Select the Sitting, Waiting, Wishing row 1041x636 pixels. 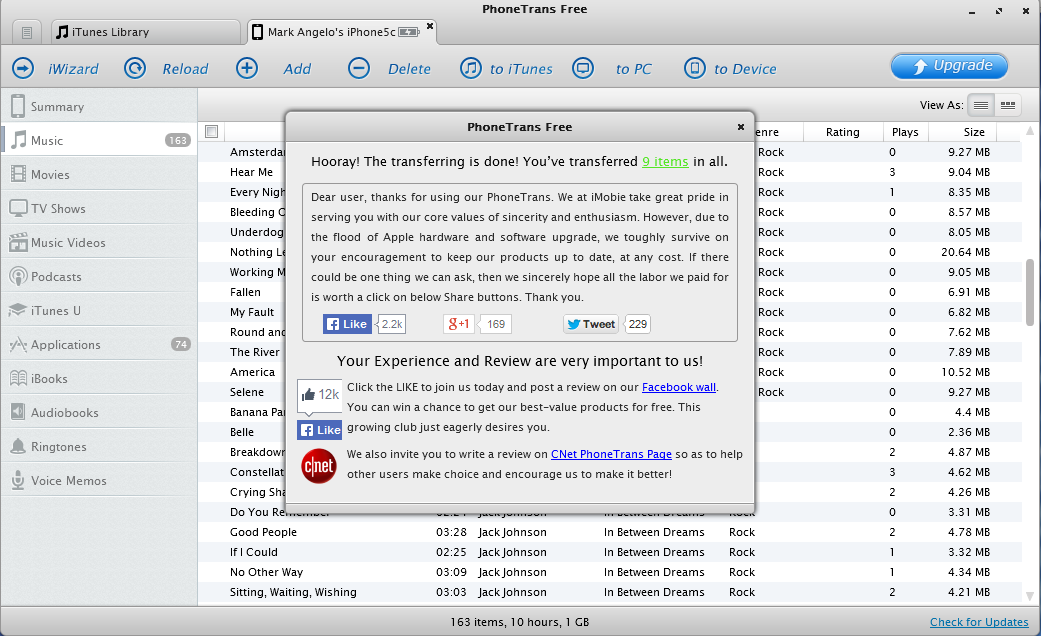click(x=610, y=592)
